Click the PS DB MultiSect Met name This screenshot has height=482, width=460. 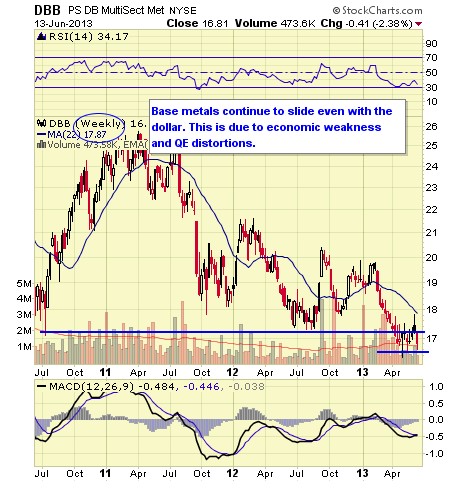[116, 10]
